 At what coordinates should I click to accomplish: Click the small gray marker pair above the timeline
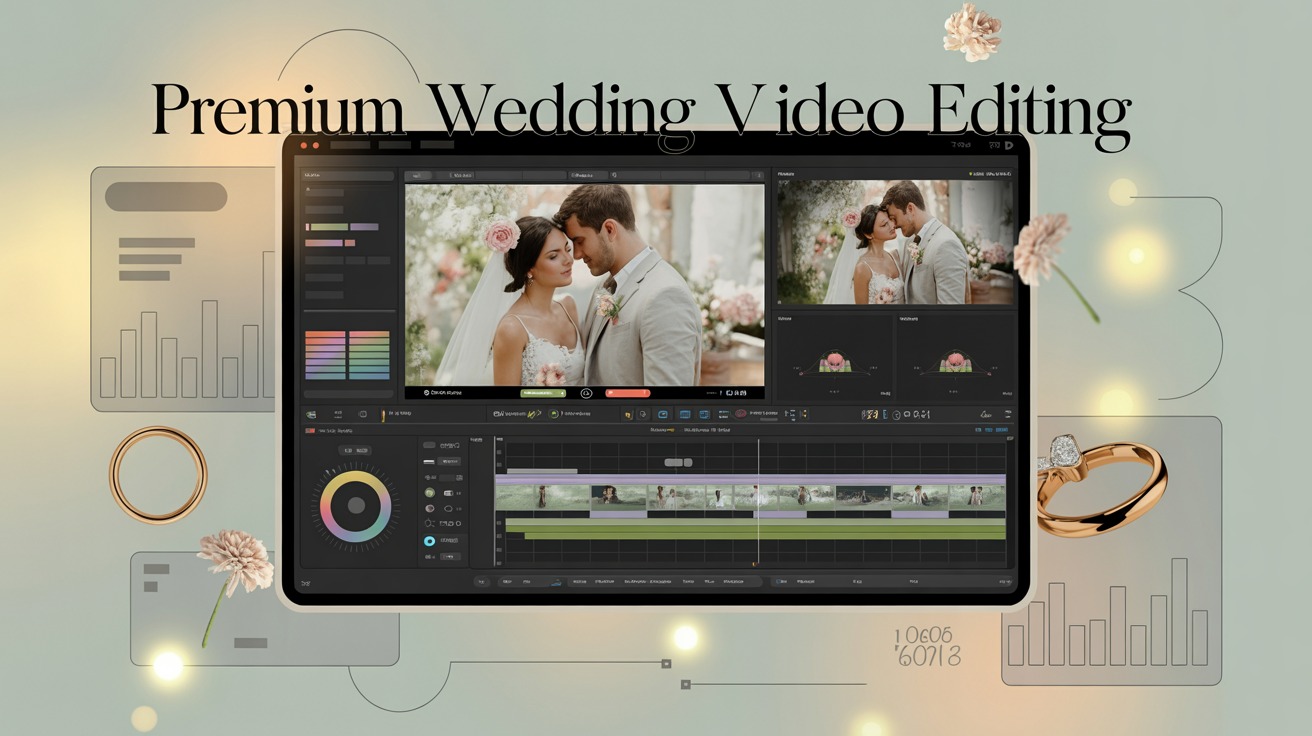pos(679,462)
